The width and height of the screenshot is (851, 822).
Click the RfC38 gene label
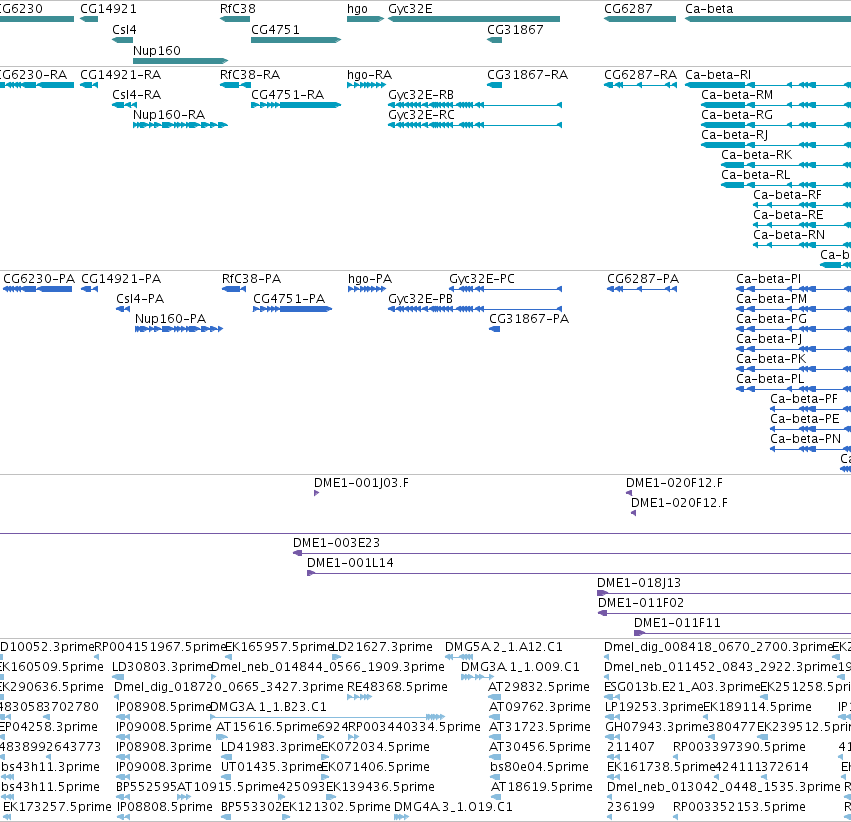coord(237,9)
